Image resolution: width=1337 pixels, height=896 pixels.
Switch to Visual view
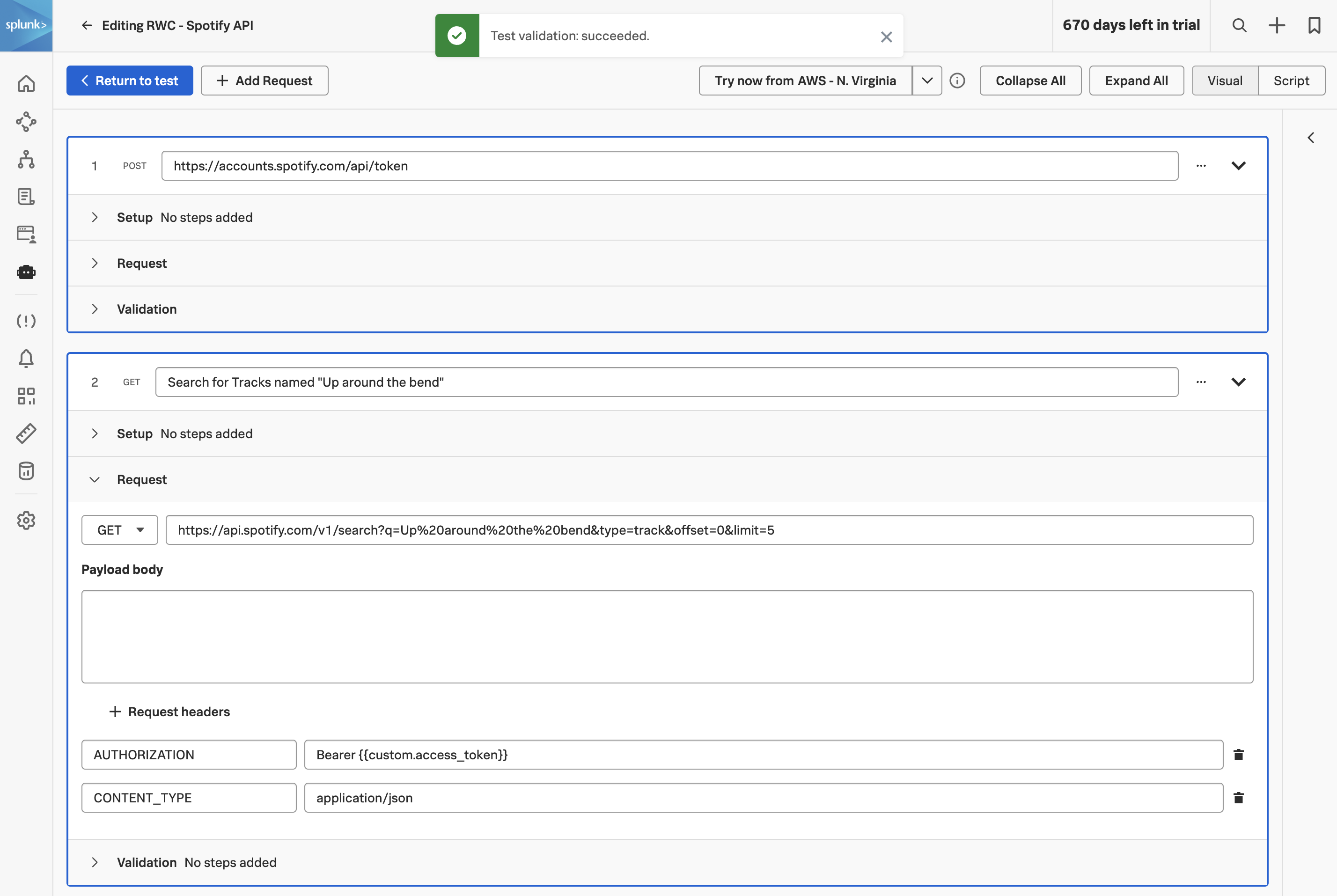(x=1225, y=81)
